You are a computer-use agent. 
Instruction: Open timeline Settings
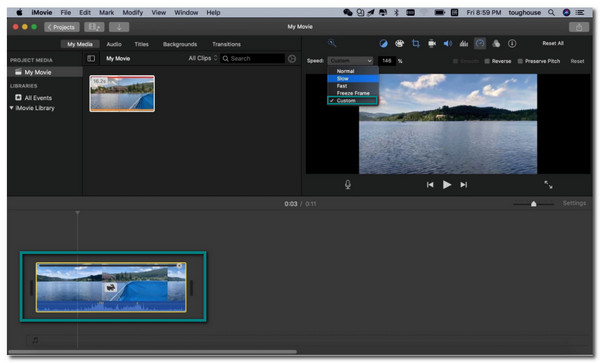click(x=574, y=203)
